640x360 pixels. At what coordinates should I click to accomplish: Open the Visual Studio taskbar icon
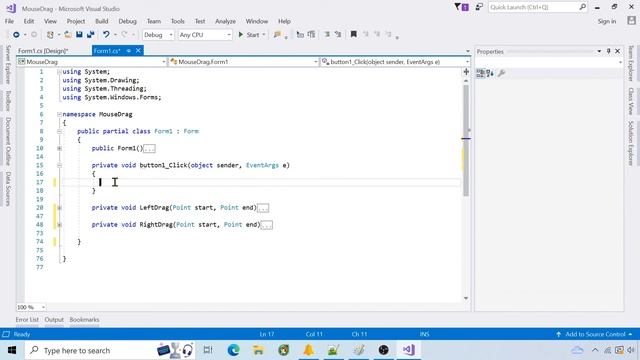click(x=409, y=350)
